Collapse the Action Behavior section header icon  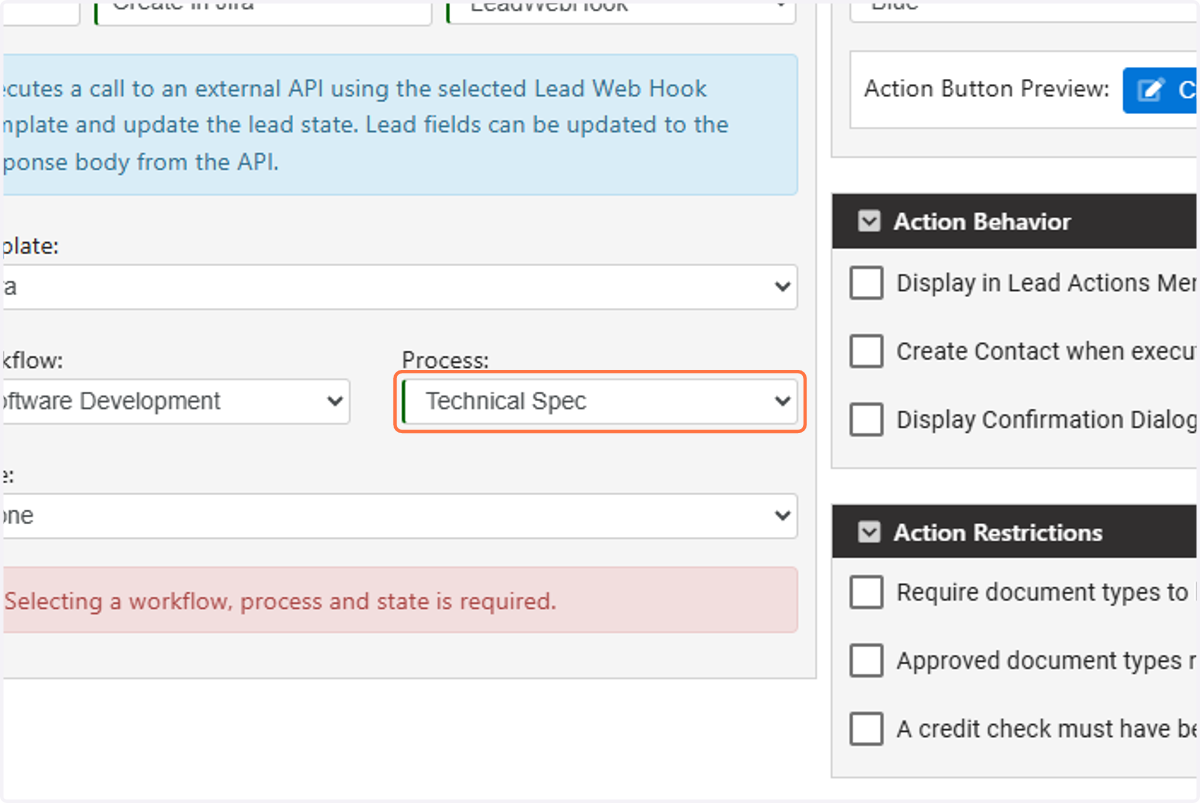point(869,222)
